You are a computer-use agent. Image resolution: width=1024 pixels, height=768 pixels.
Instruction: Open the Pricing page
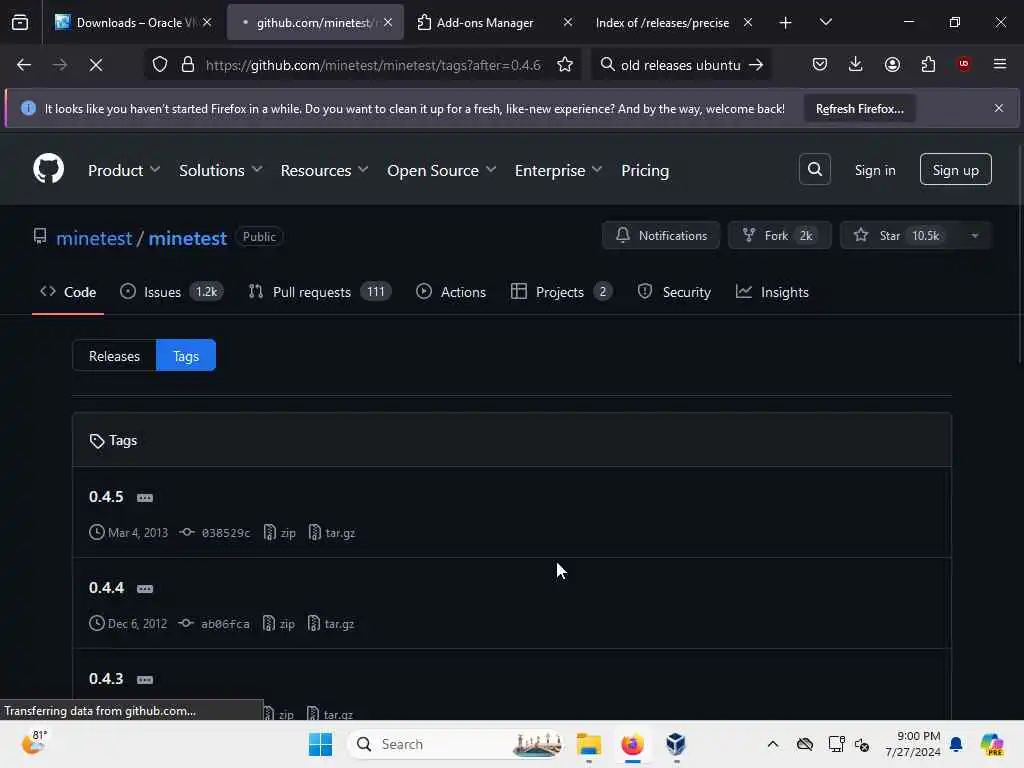tap(645, 170)
